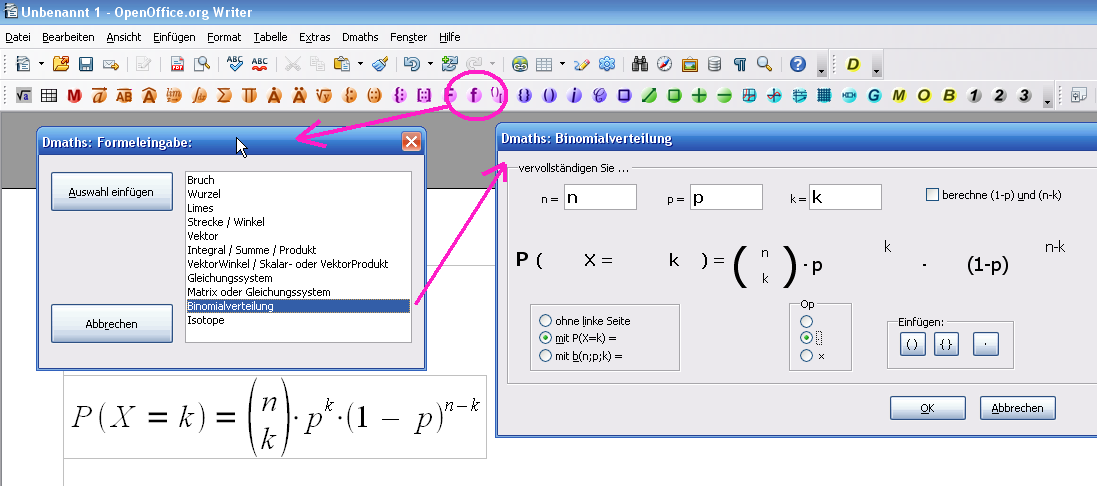The image size is (1097, 486).
Task: Select the first empty Op radio button
Action: 806,321
